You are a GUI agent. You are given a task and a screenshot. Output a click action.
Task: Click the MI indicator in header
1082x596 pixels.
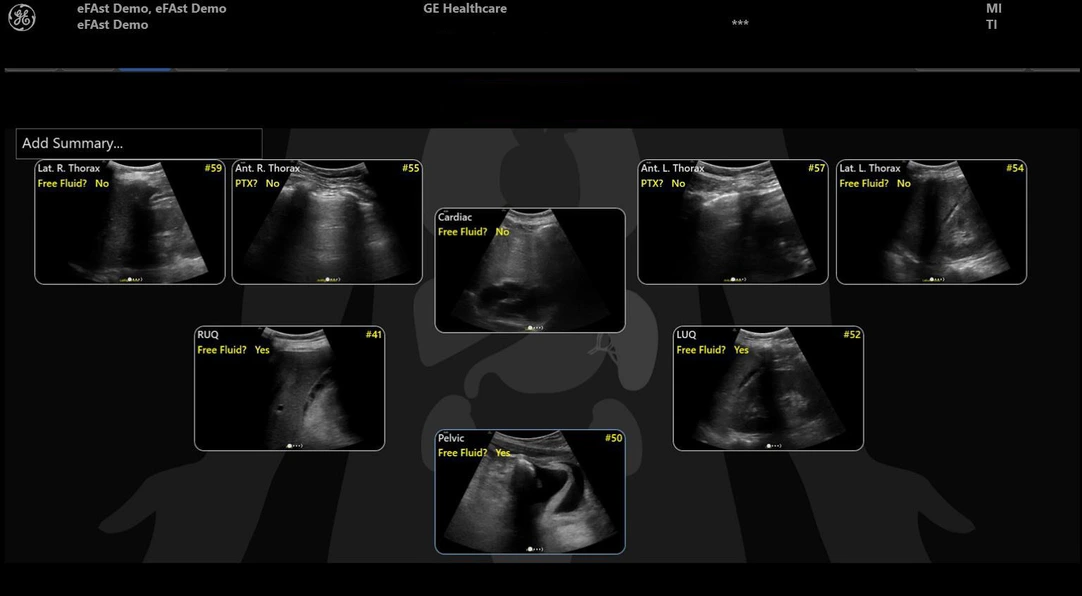click(x=993, y=9)
